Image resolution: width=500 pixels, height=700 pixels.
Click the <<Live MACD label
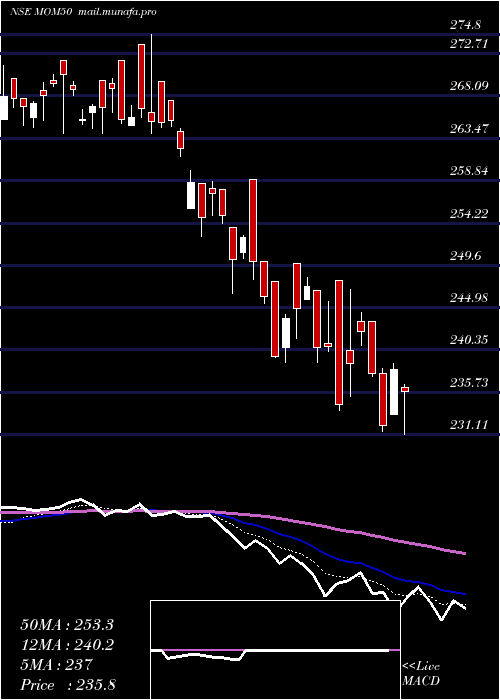tap(421, 674)
